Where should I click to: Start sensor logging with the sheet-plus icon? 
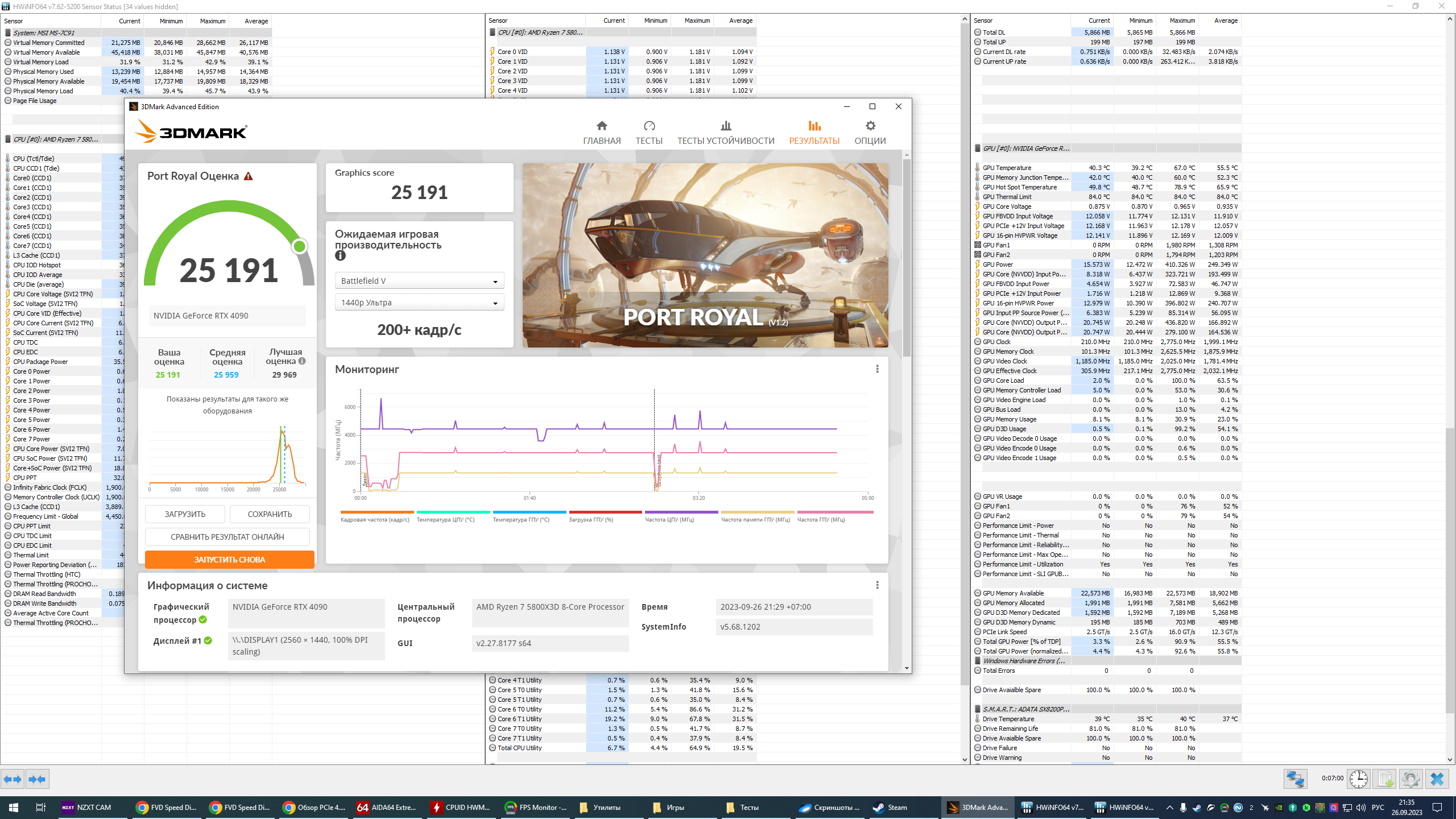[1385, 779]
